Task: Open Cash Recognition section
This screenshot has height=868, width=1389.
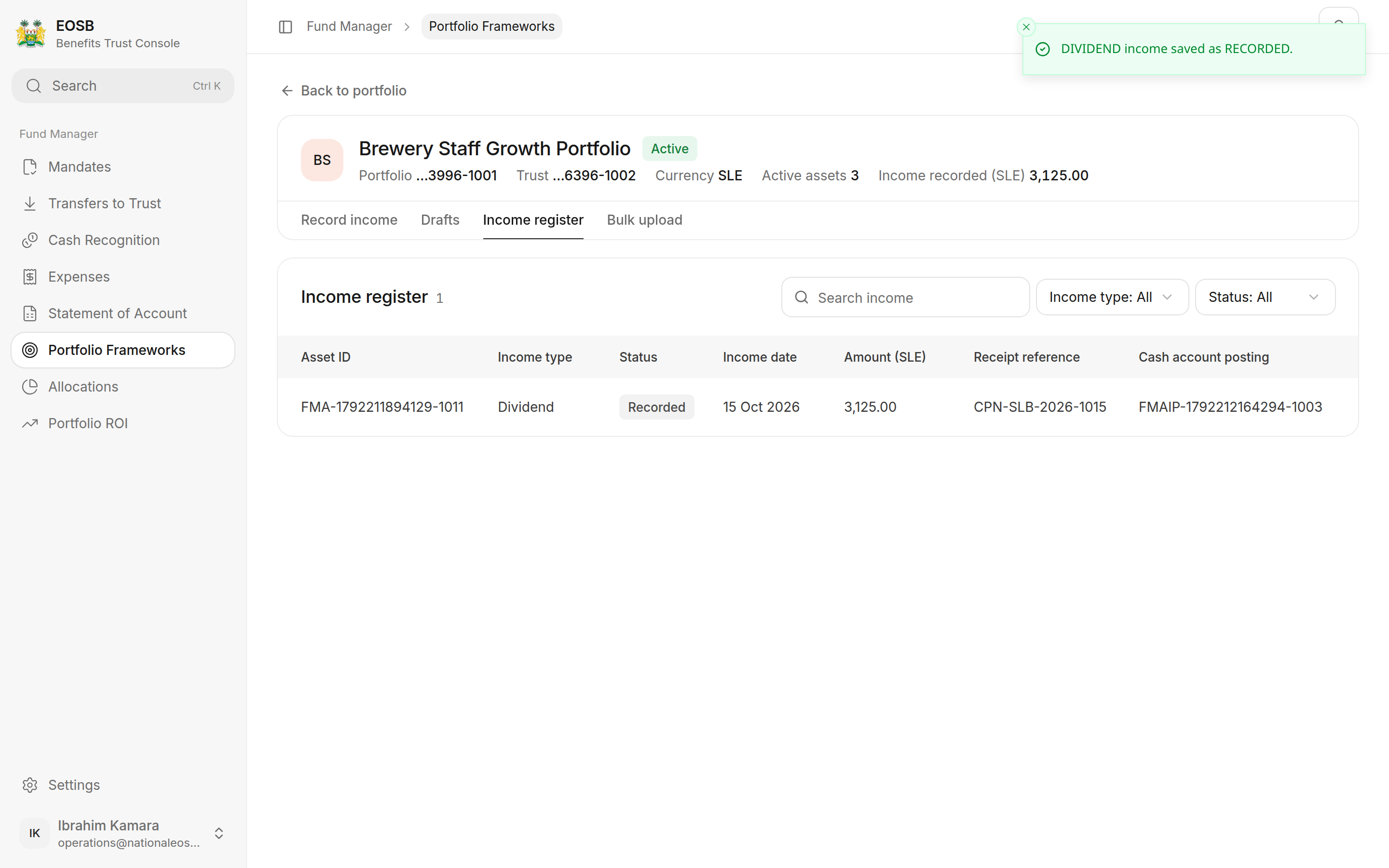Action: pos(123,240)
